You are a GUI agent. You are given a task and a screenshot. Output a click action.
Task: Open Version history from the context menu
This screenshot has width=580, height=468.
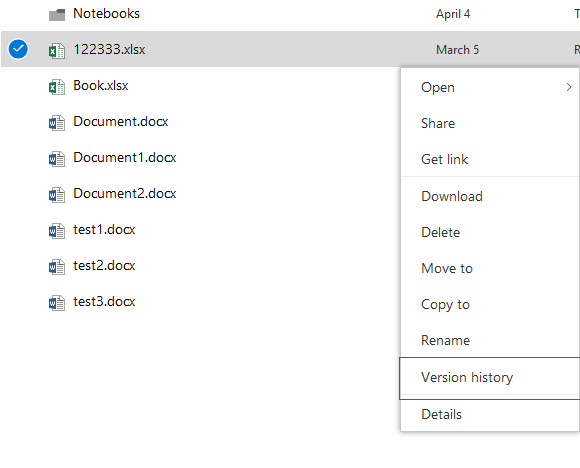click(x=490, y=377)
